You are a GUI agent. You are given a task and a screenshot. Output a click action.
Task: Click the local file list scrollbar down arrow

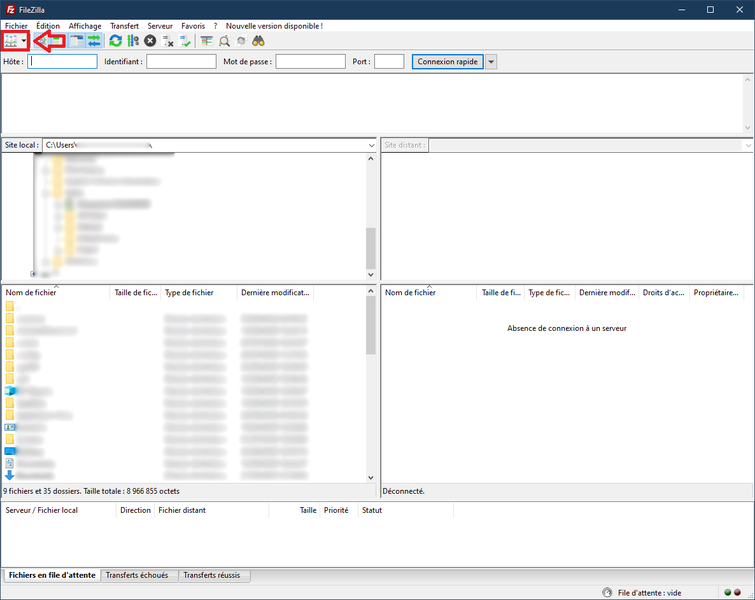(371, 478)
